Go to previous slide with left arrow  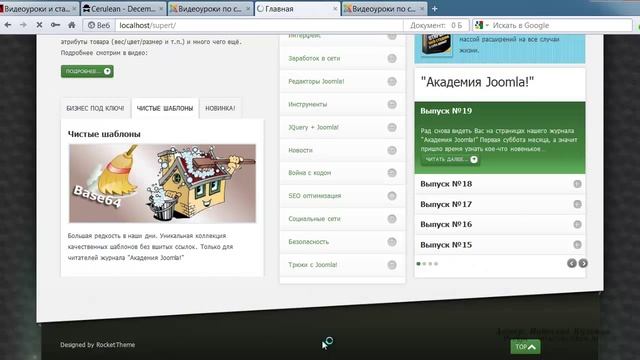click(571, 263)
